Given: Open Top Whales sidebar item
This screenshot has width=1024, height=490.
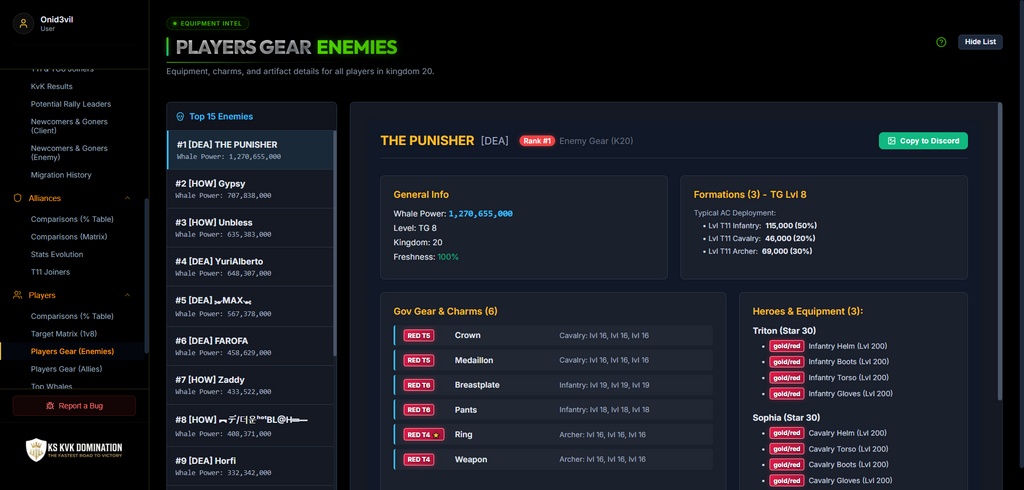Looking at the screenshot, I should point(52,387).
